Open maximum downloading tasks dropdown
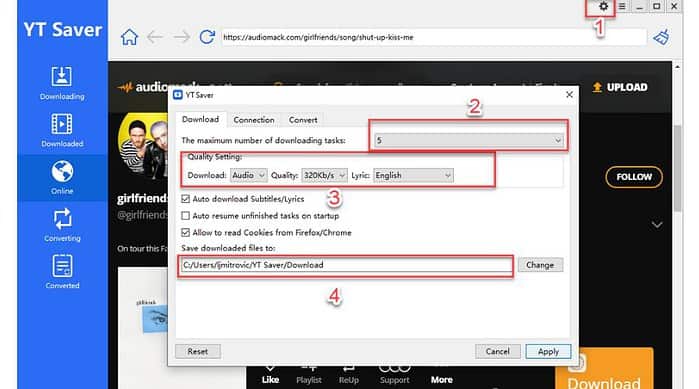699x389 pixels. pyautogui.click(x=469, y=140)
